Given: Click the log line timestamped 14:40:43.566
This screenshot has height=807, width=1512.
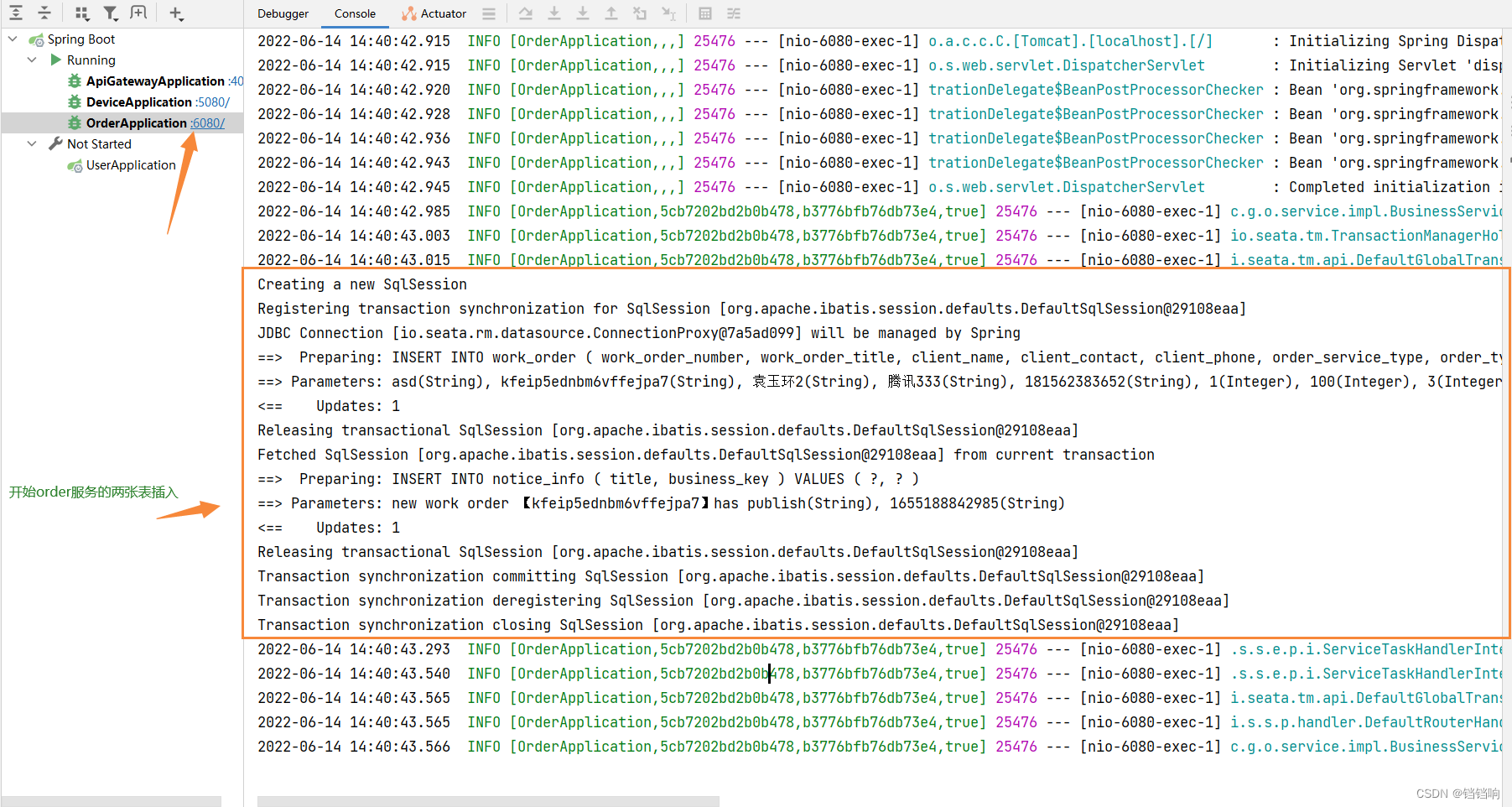Looking at the screenshot, I should 880,747.
